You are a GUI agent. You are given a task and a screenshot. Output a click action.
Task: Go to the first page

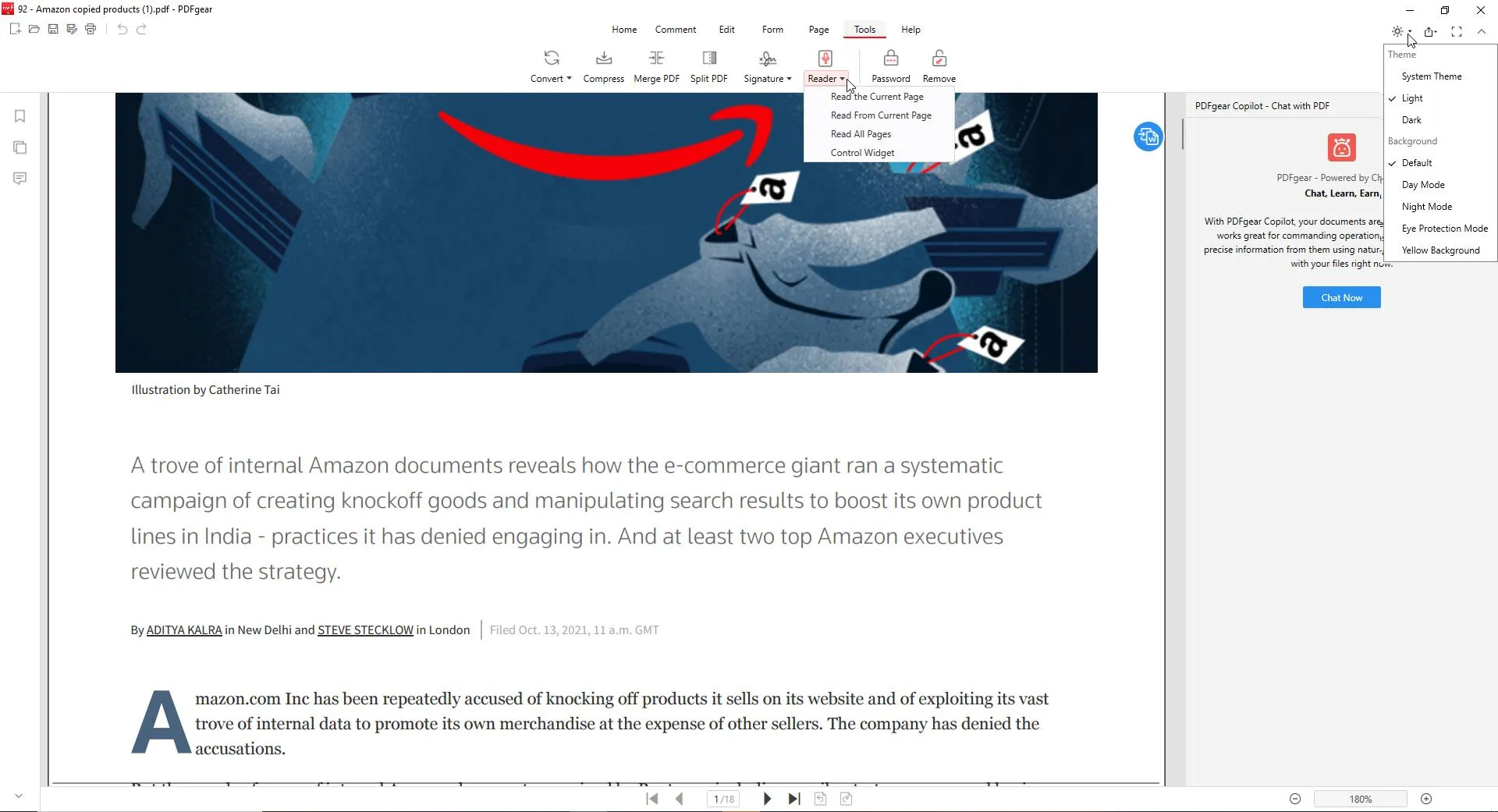(652, 799)
